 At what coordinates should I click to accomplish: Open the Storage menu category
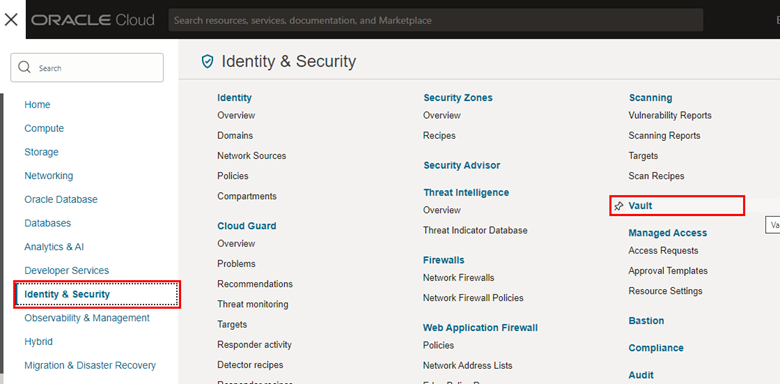click(x=41, y=152)
